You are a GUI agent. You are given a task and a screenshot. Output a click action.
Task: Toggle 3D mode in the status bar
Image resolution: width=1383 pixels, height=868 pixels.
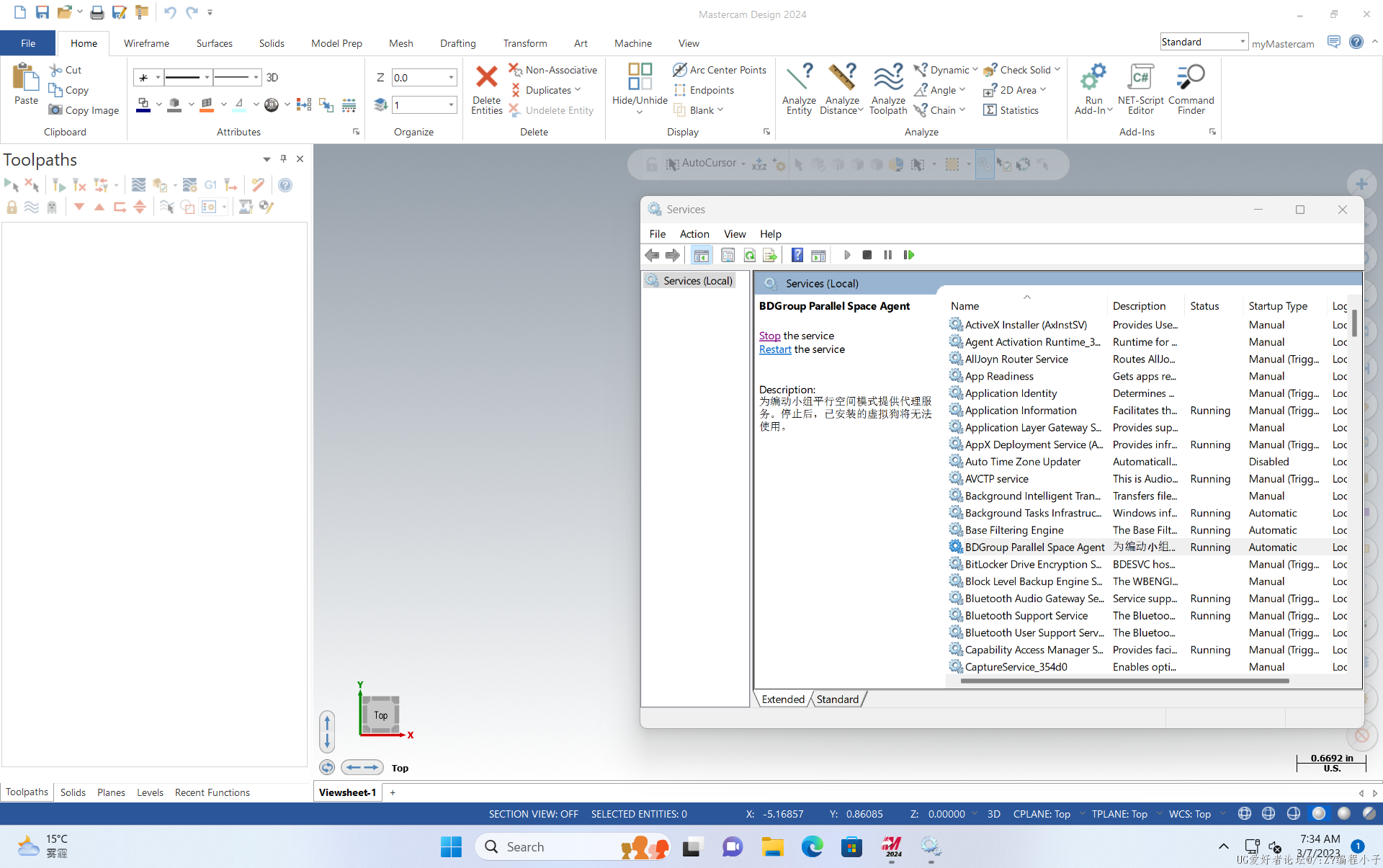pos(994,814)
